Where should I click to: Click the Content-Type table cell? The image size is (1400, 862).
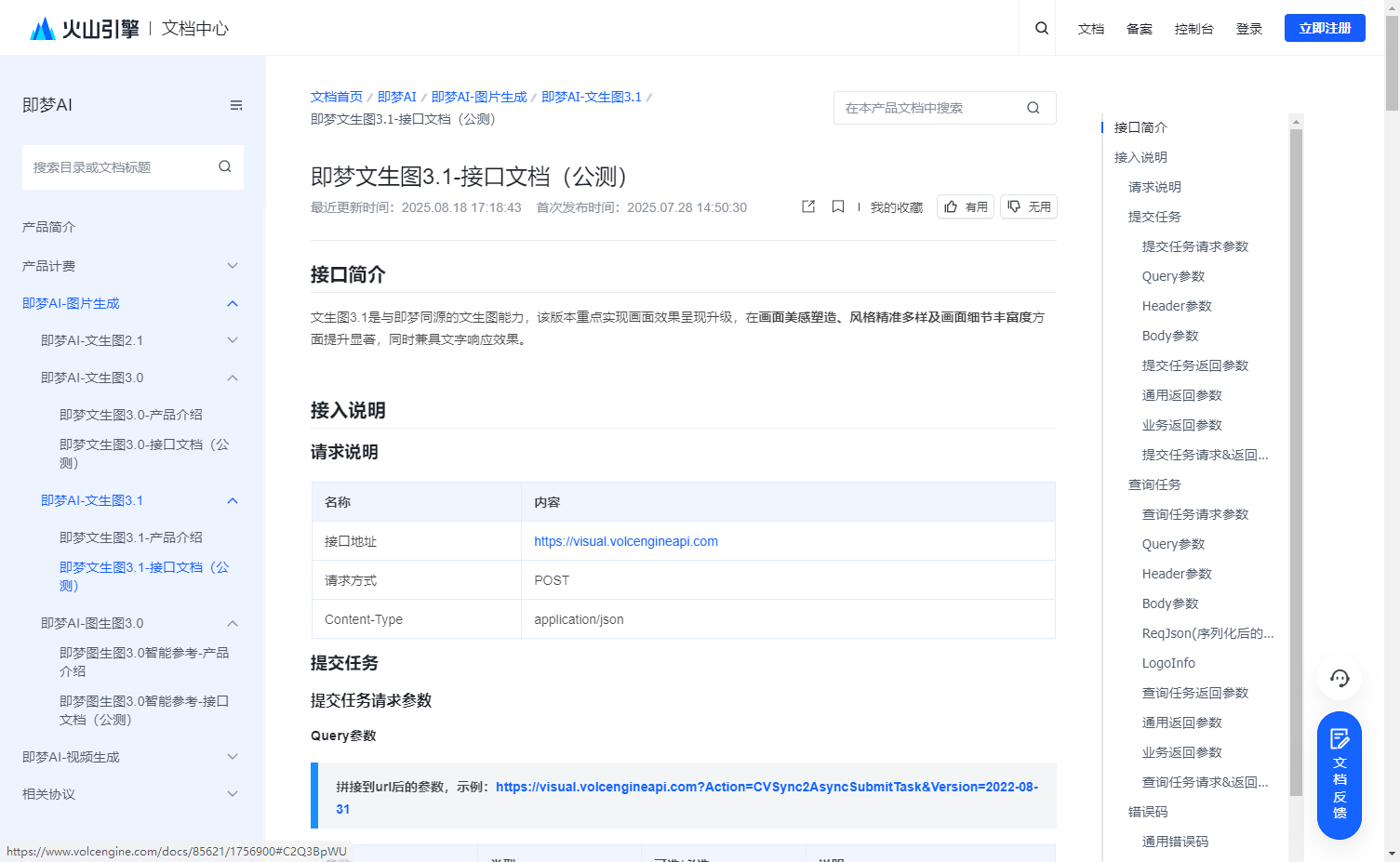tap(417, 619)
